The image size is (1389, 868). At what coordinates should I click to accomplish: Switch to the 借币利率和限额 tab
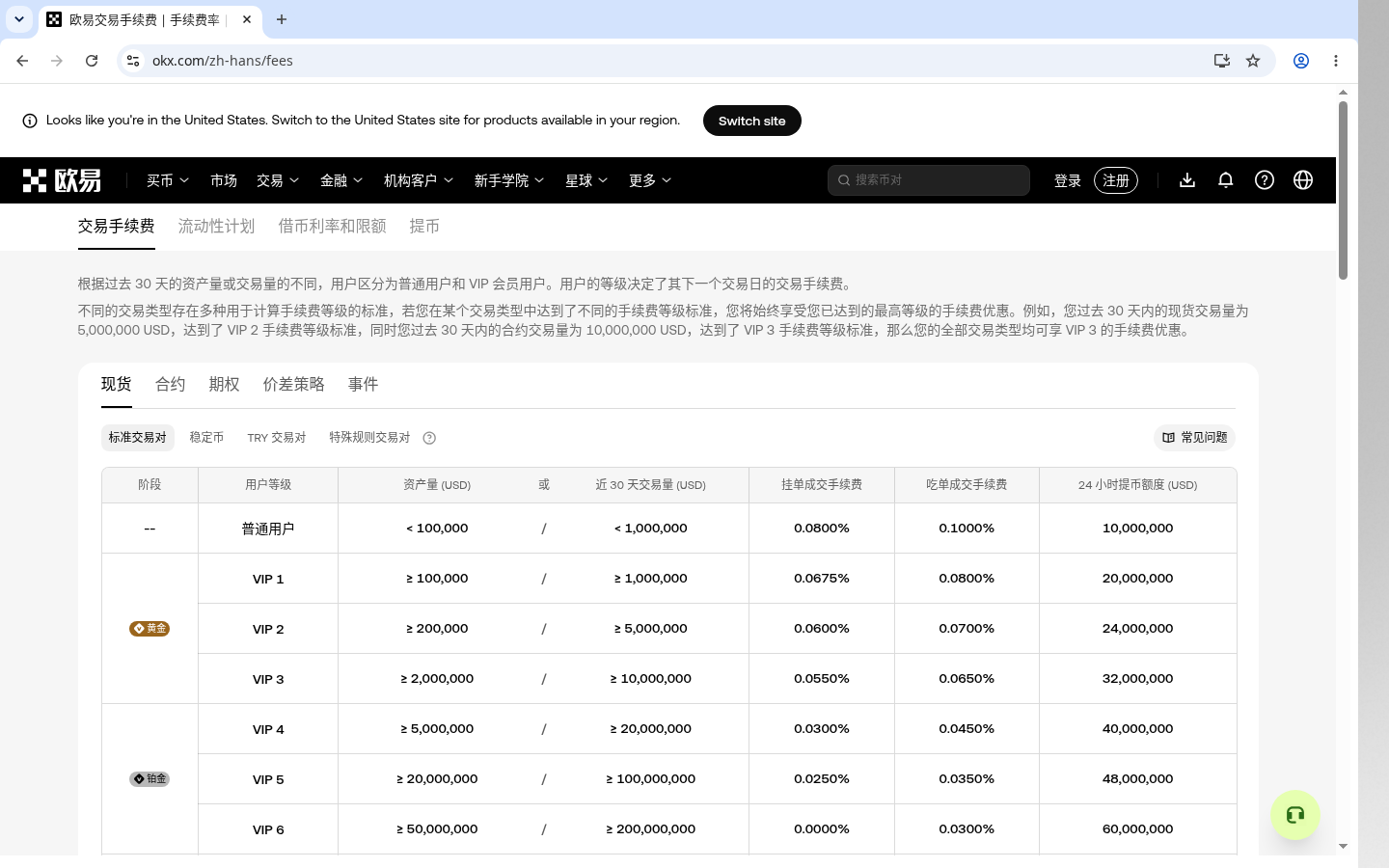click(332, 226)
